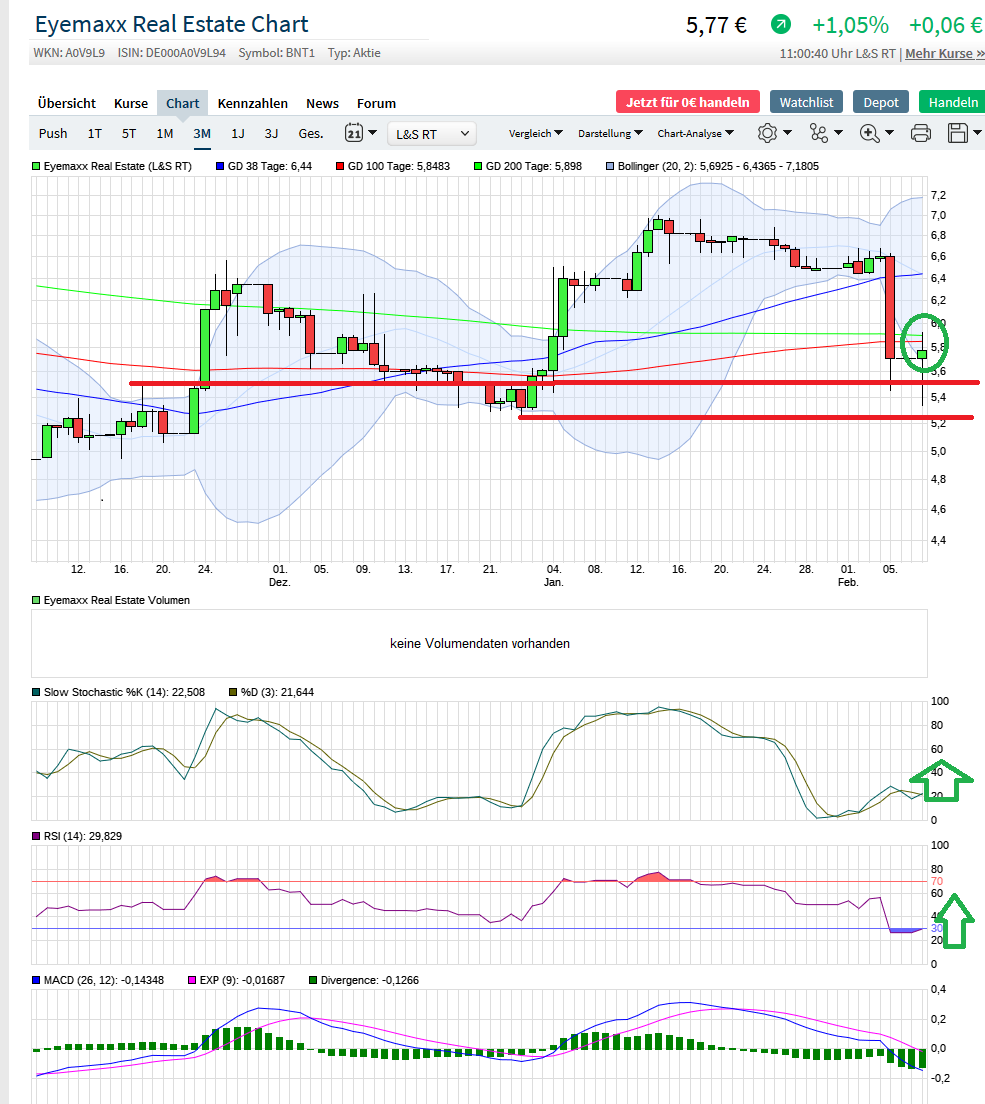Open the calendar date picker icon
Screen dimensions: 985x1104
coord(352,133)
